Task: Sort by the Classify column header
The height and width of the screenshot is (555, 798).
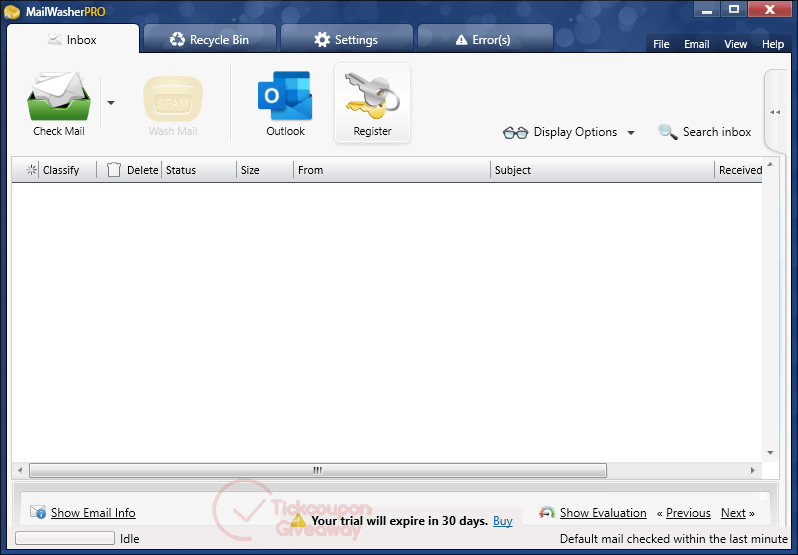Action: [61, 170]
